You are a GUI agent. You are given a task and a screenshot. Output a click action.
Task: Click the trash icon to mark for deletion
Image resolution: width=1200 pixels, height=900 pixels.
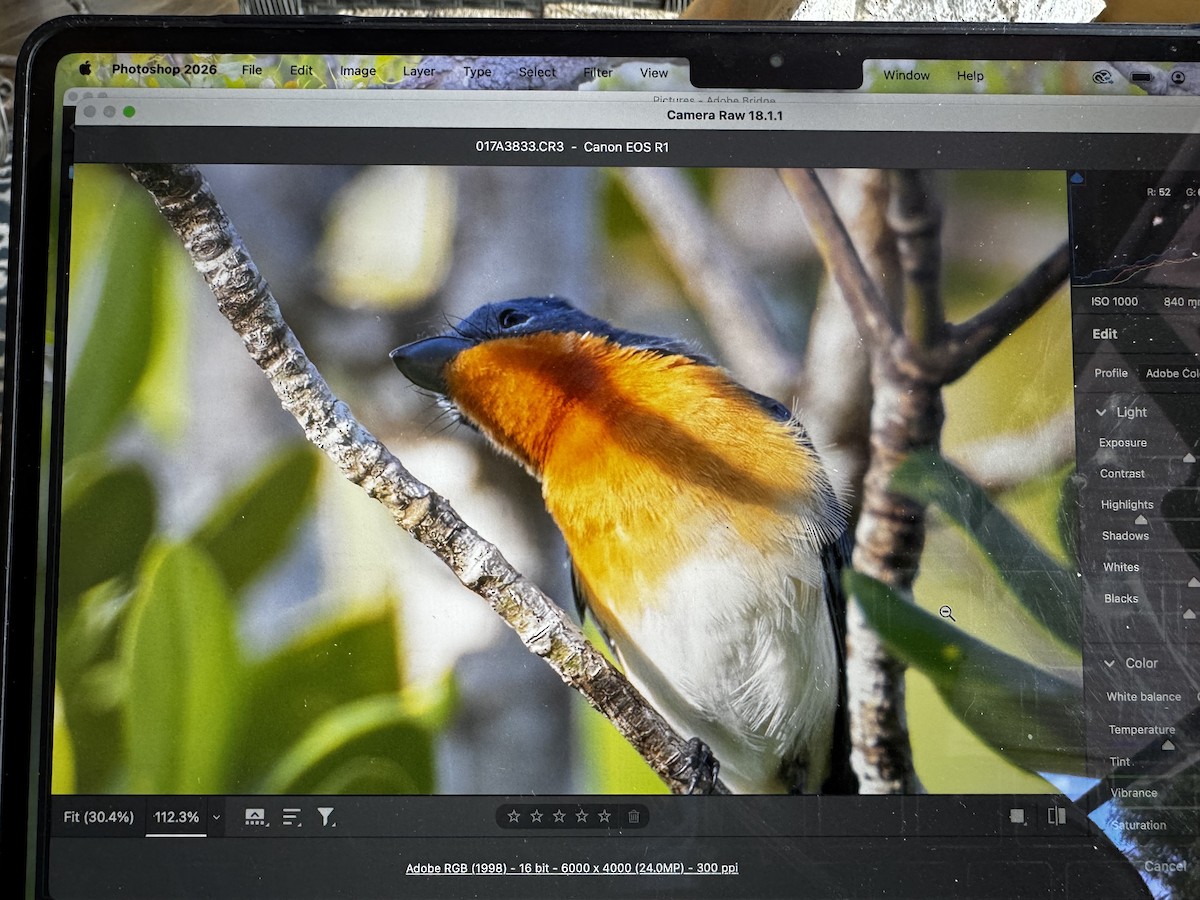click(634, 817)
